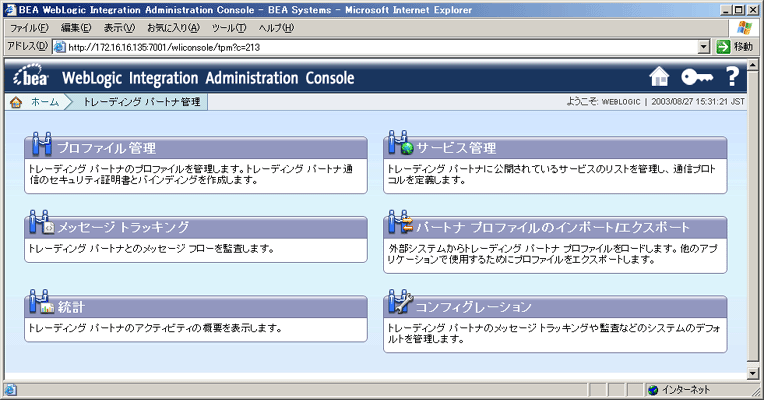
Task: Open the ツール(T) menu
Action: pos(229,28)
